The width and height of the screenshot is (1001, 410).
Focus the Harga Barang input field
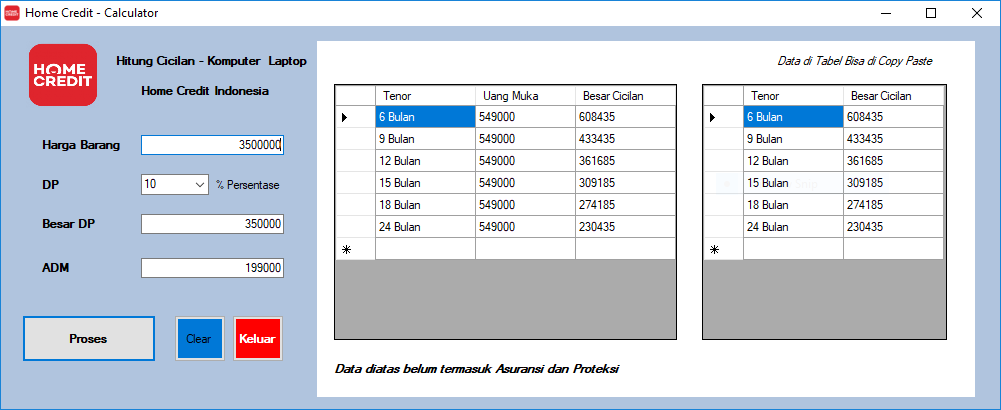pyautogui.click(x=212, y=145)
